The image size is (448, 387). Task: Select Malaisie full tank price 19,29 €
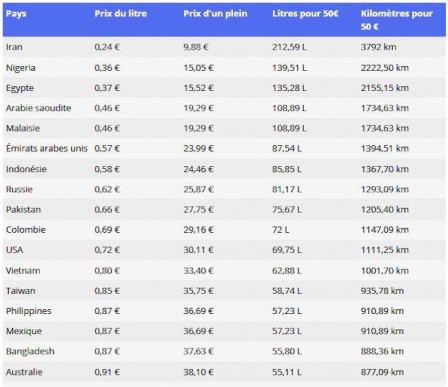[198, 128]
